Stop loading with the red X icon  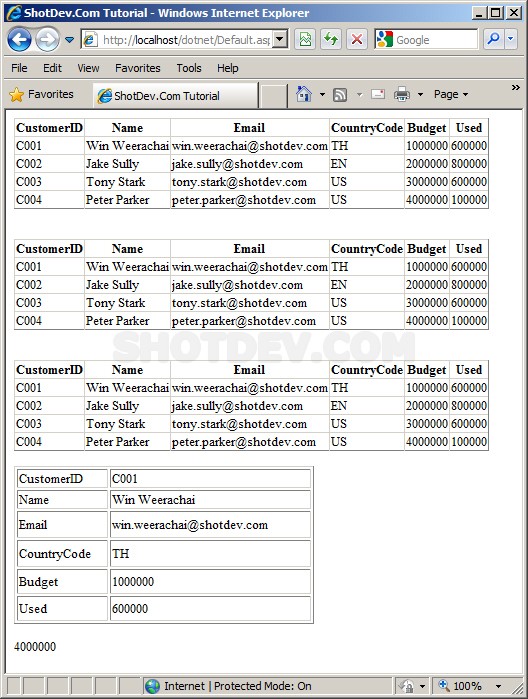pos(357,40)
